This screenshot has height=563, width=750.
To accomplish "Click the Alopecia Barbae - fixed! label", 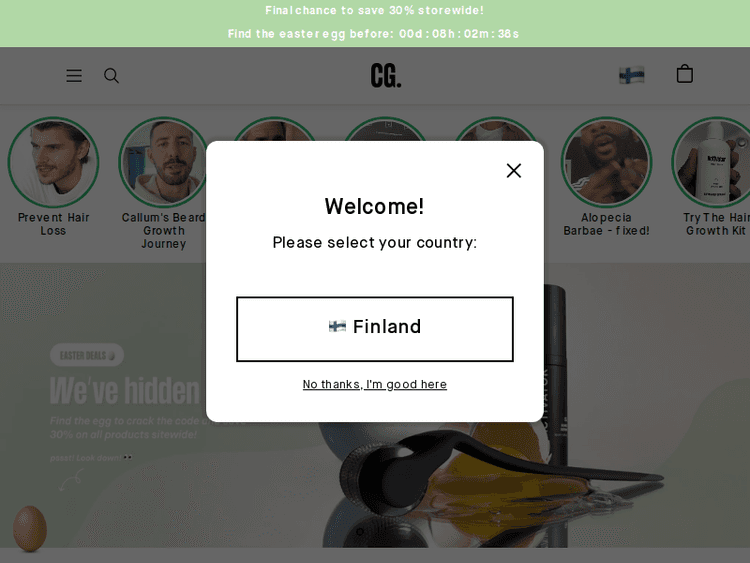I will point(606,224).
